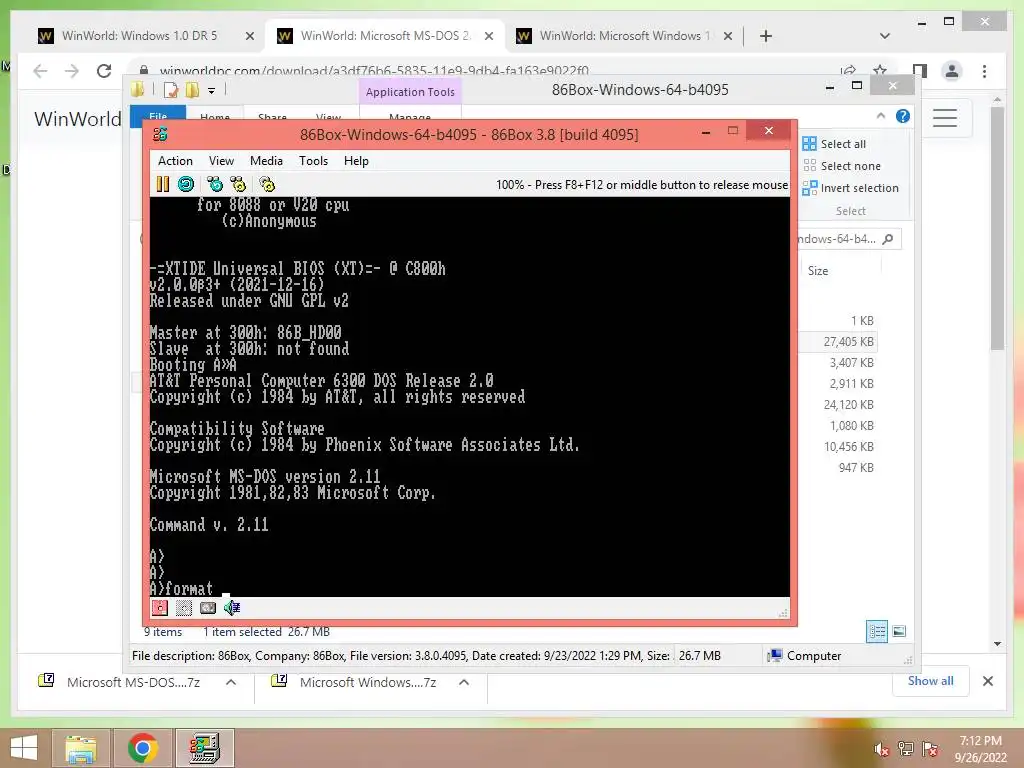Bookmark this page with the star icon

click(880, 70)
